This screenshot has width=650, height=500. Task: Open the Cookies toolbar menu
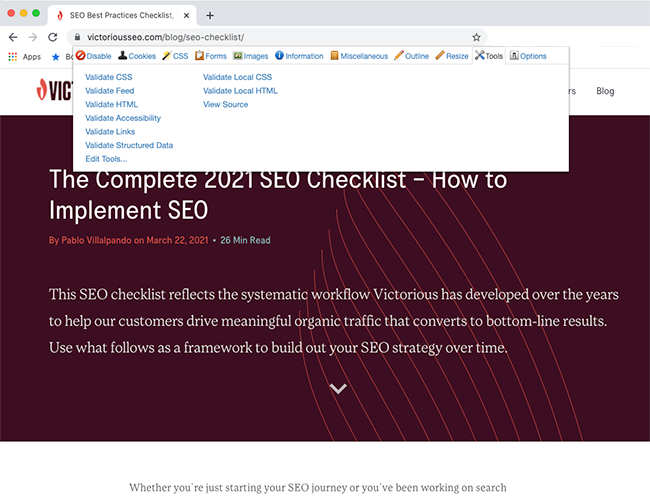click(137, 56)
